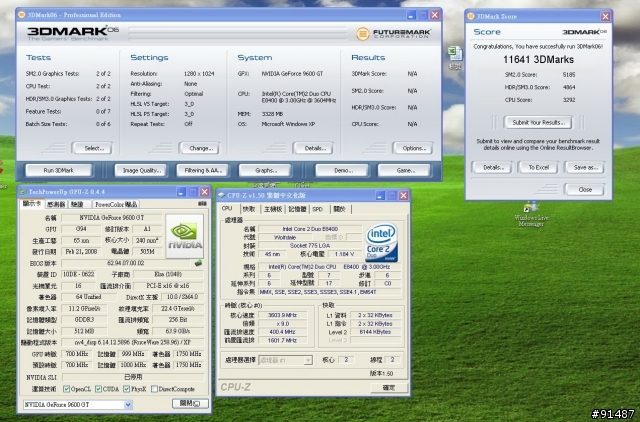Click Select under Tests
Viewport: 640px width, 422px height.
point(92,148)
